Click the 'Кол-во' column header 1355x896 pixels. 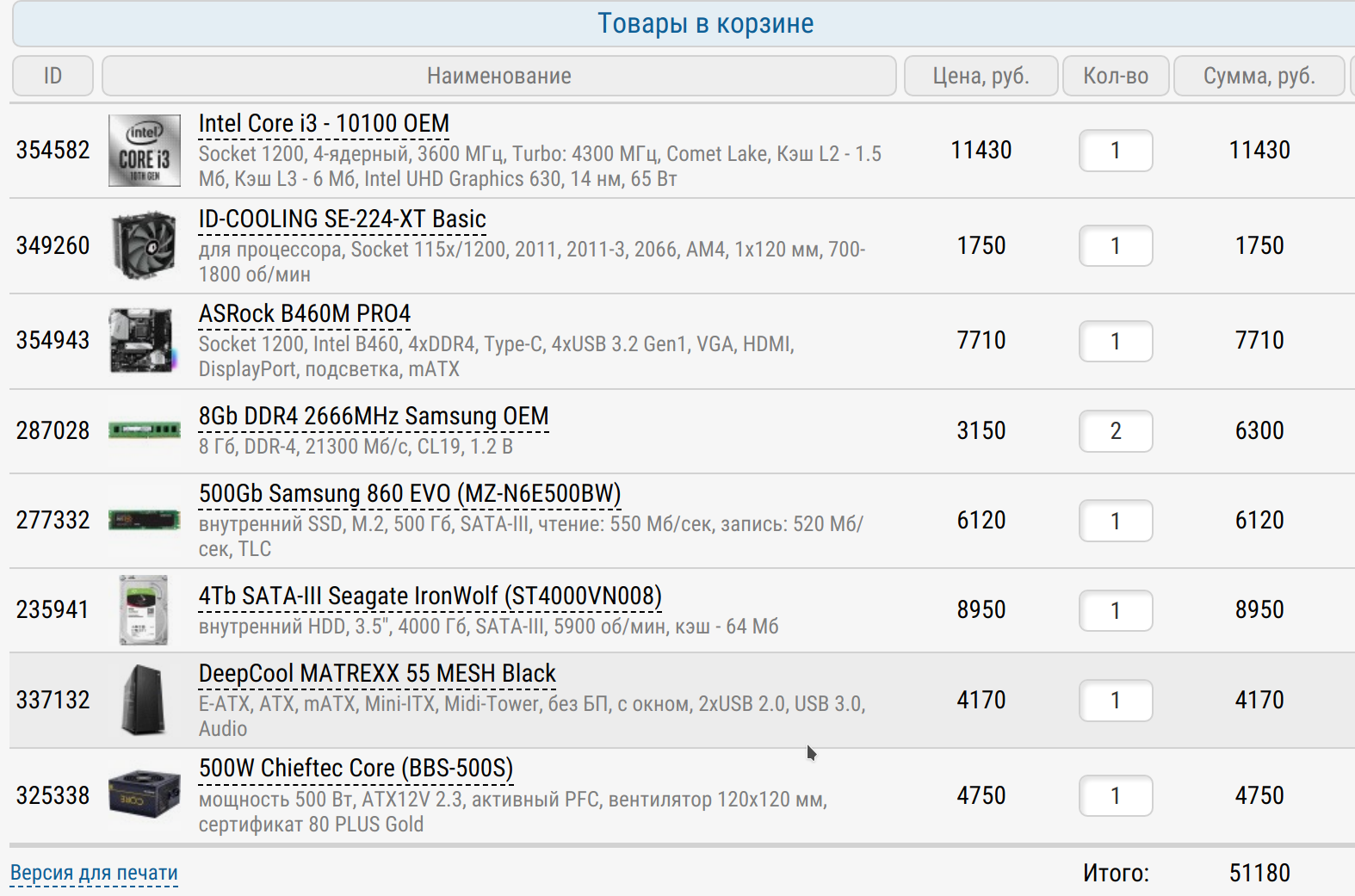pyautogui.click(x=1116, y=76)
